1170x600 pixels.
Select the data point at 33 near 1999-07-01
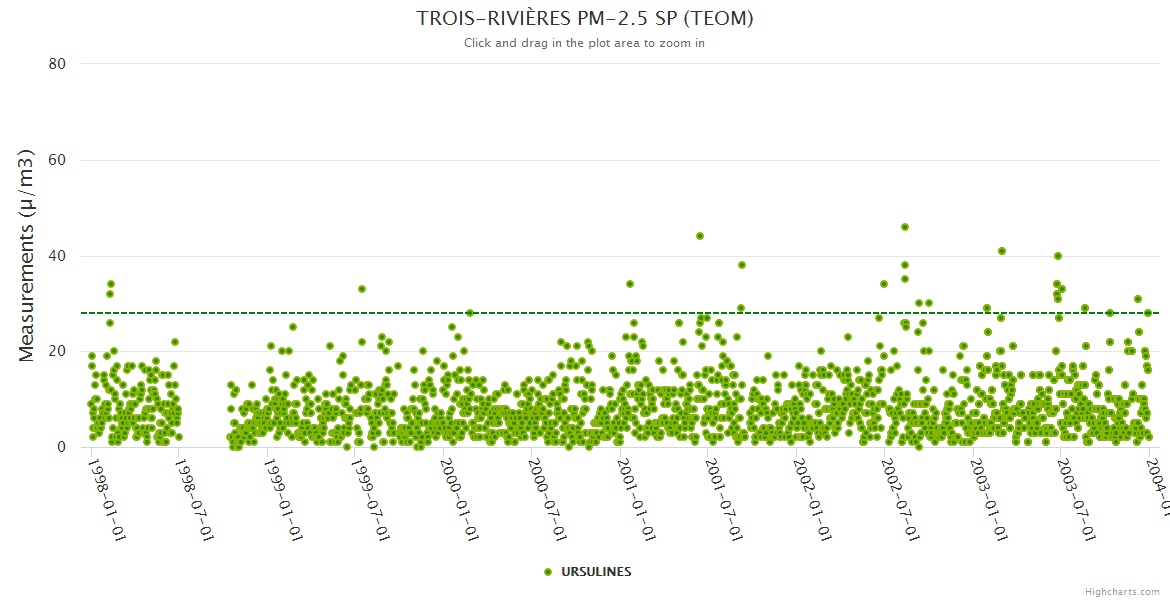pyautogui.click(x=362, y=289)
